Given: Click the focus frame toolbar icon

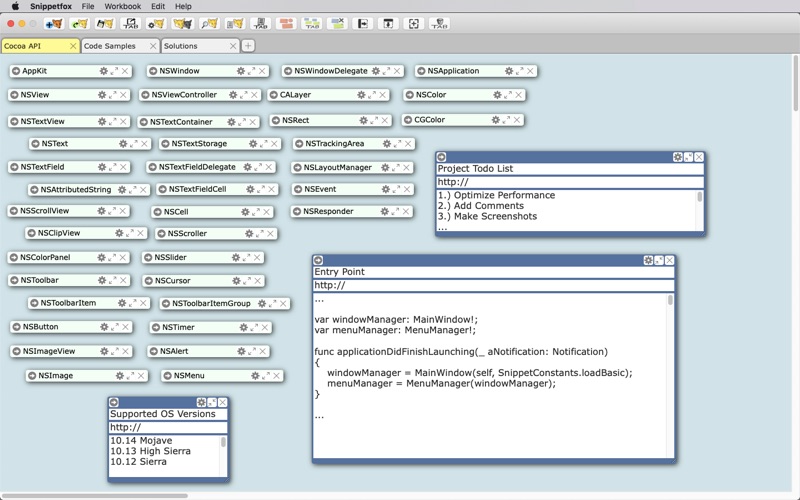Looking at the screenshot, I should click(x=414, y=23).
